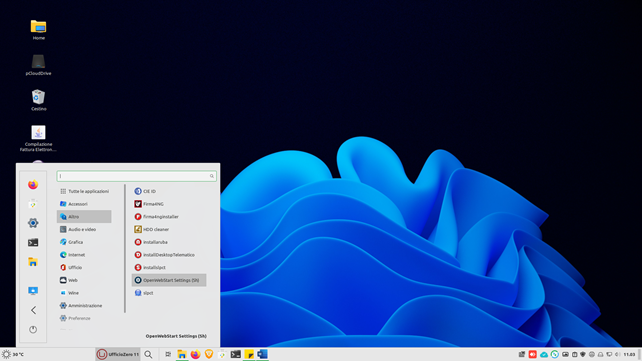Launch the Firma4NG application
Viewport: 642px width, 361px height.
point(169,204)
